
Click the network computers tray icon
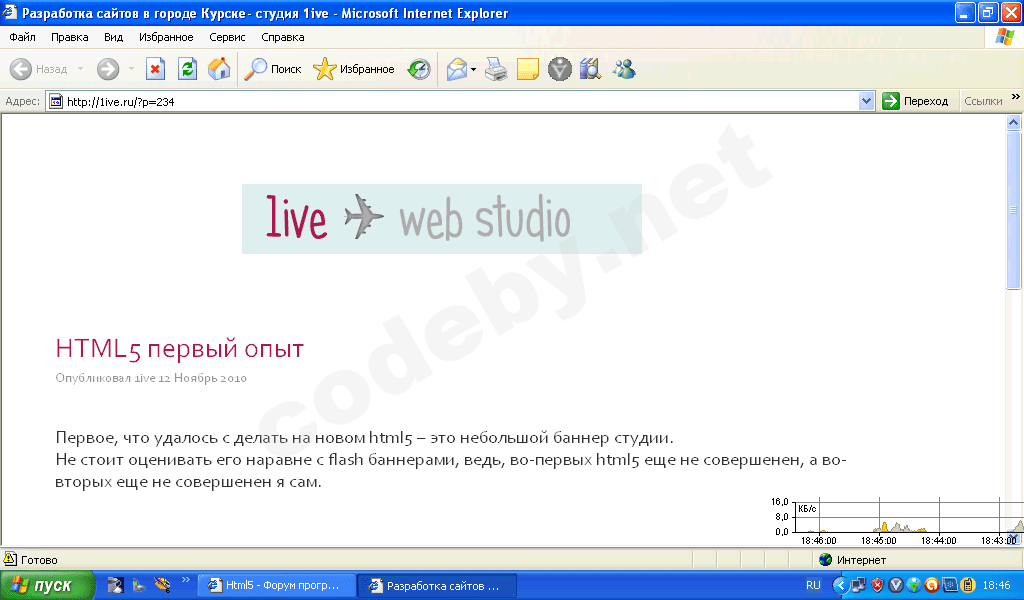point(859,585)
